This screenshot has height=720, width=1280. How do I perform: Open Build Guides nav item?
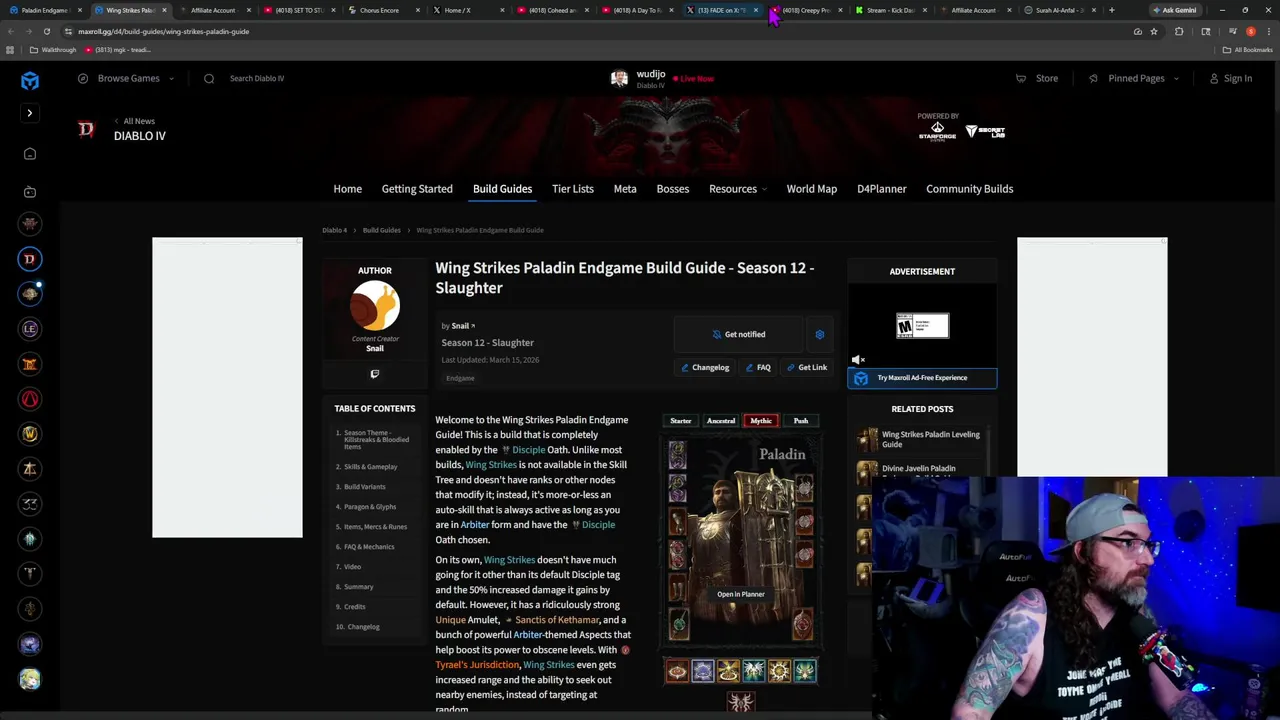502,189
